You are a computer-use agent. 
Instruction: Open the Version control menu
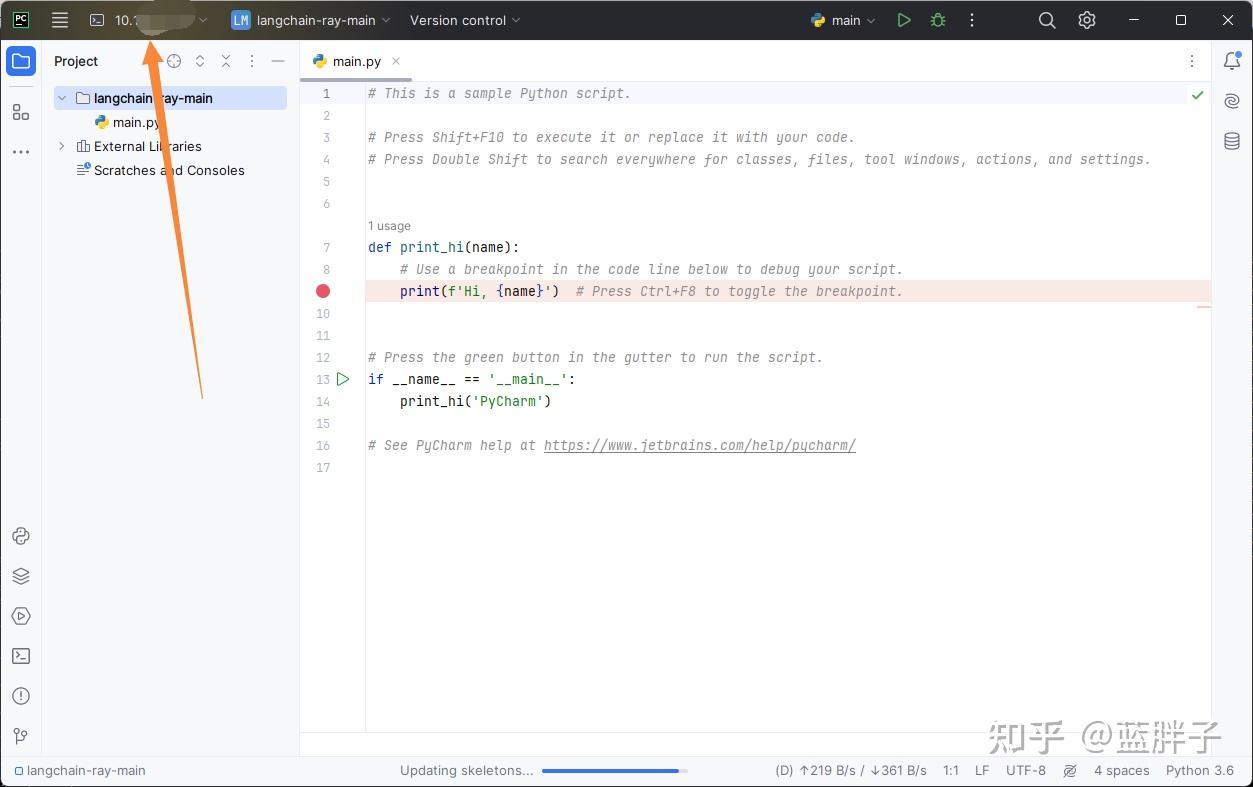pos(459,20)
